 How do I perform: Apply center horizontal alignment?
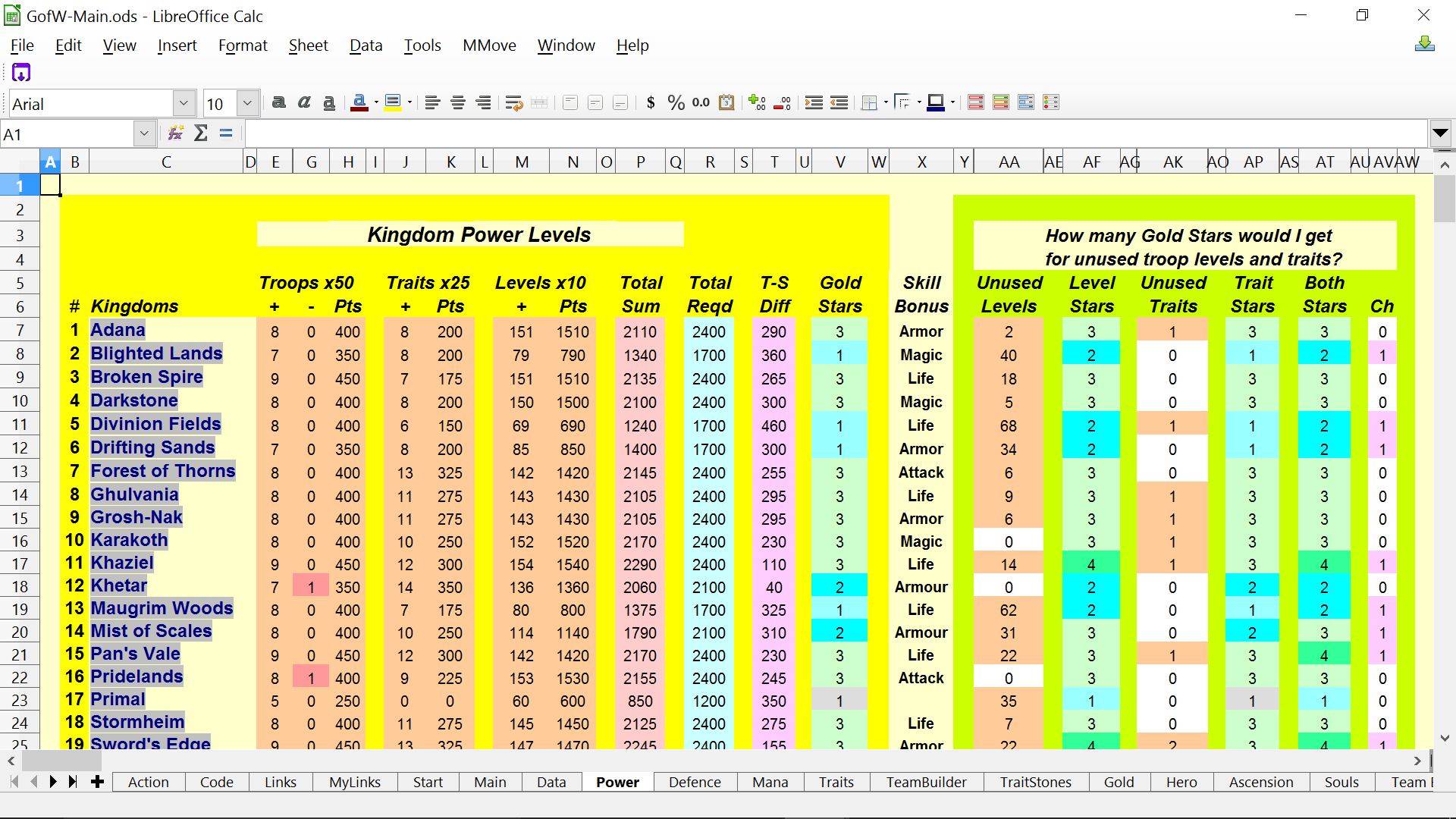click(x=458, y=102)
